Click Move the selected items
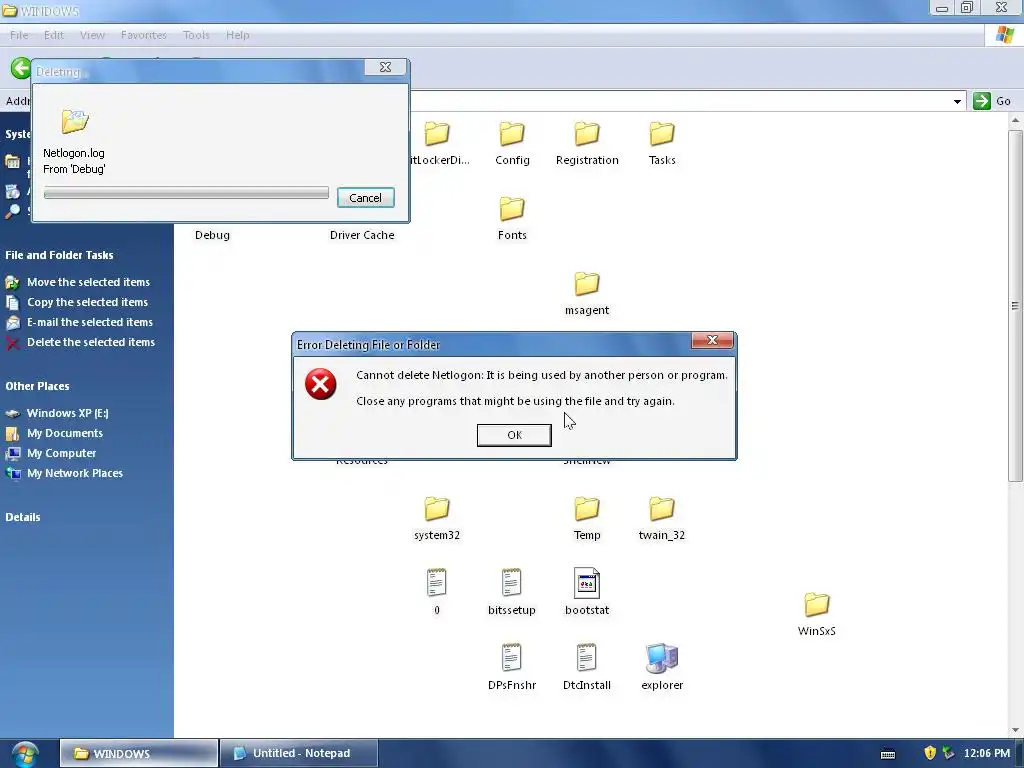This screenshot has height=768, width=1024. pos(88,282)
